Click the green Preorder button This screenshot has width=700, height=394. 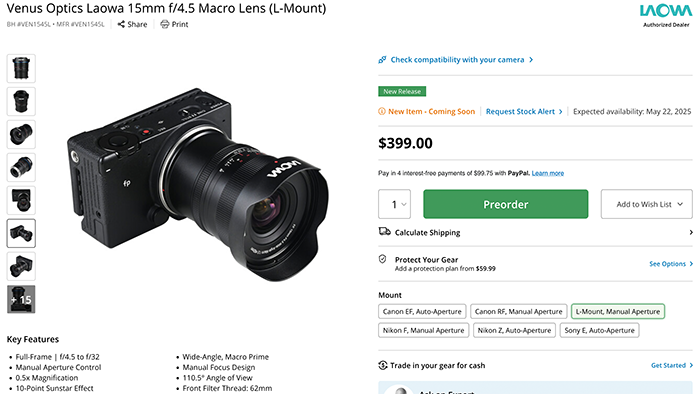point(505,204)
